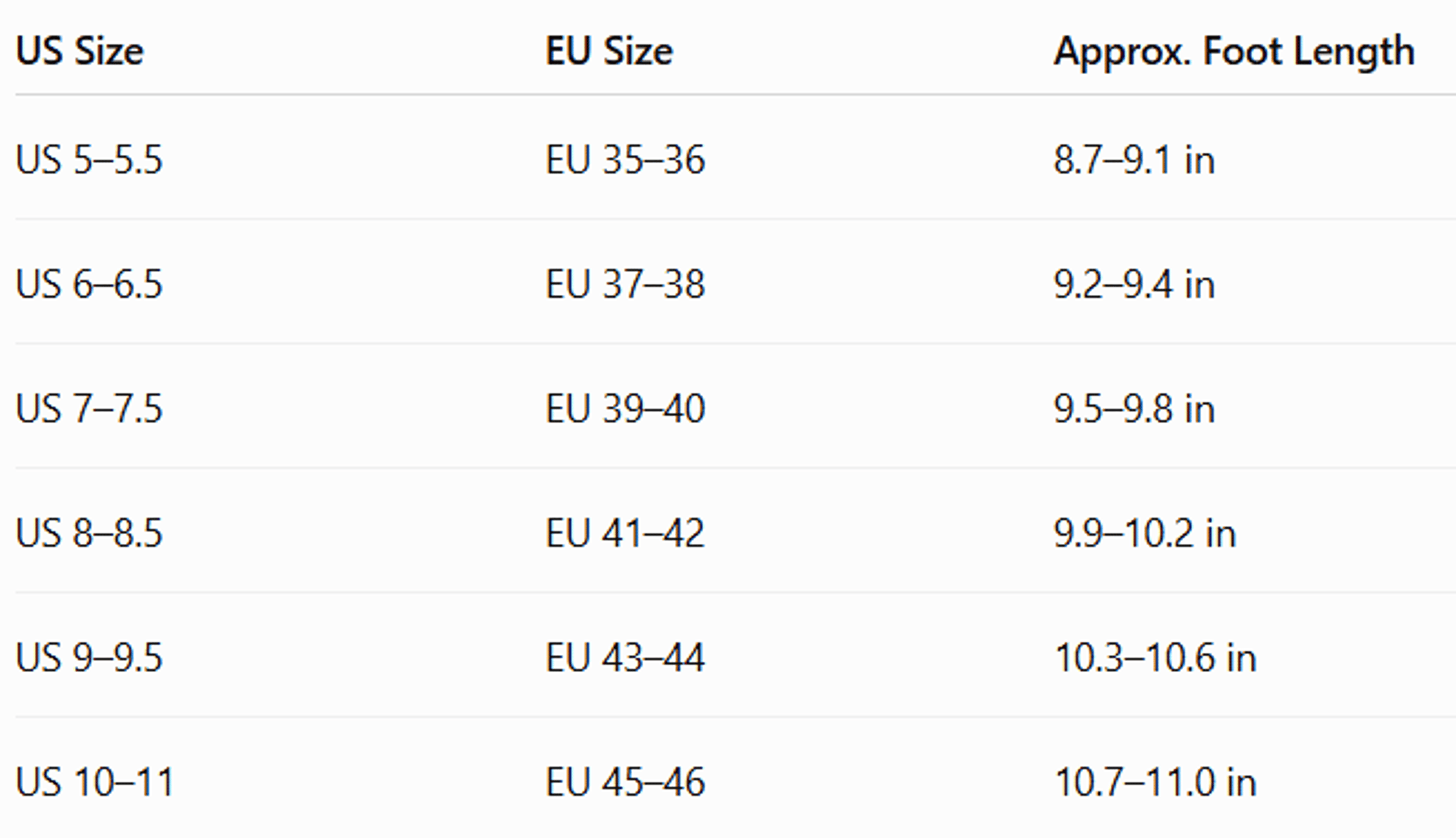Viewport: 1456px width, 838px height.
Task: Select the US 10–11 cell
Action: (x=94, y=782)
